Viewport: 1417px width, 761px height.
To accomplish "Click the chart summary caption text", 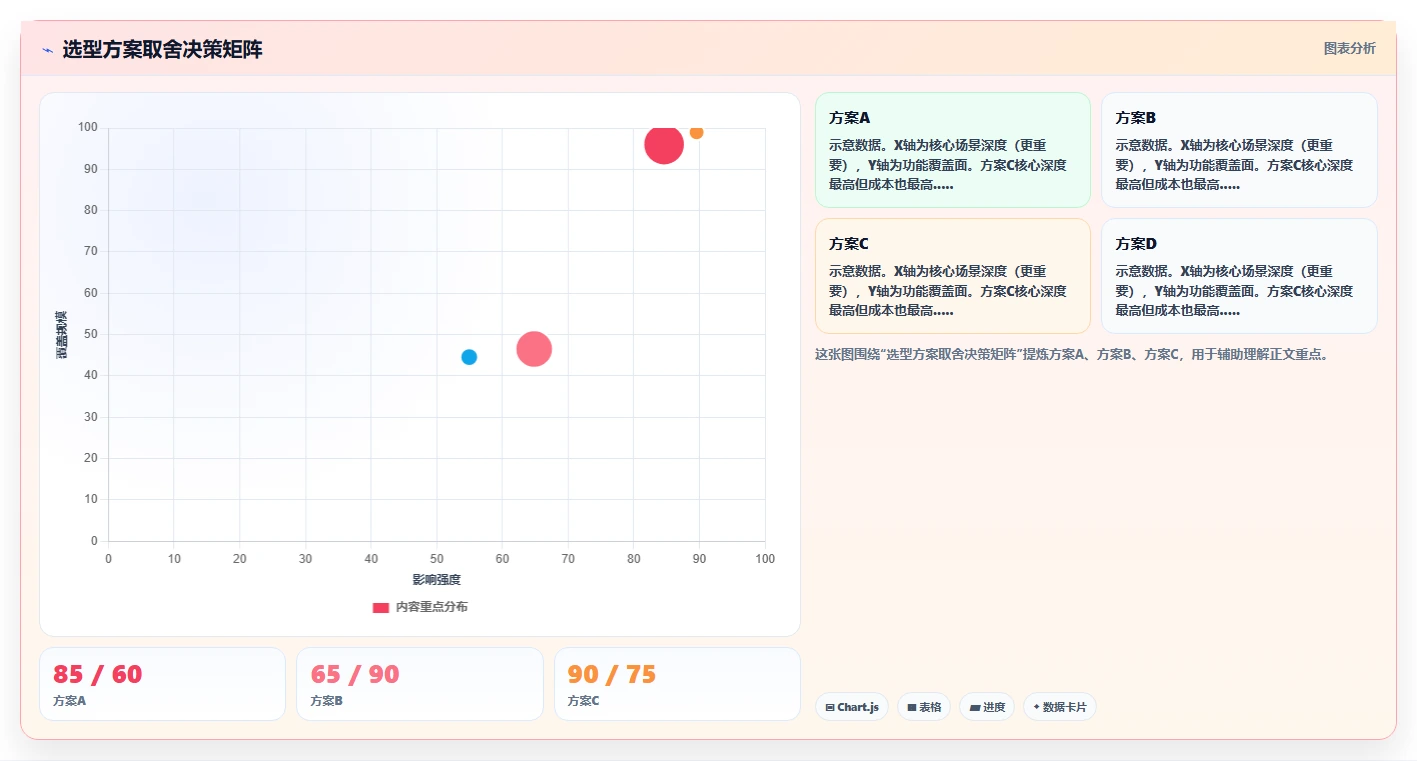I will pos(1071,354).
